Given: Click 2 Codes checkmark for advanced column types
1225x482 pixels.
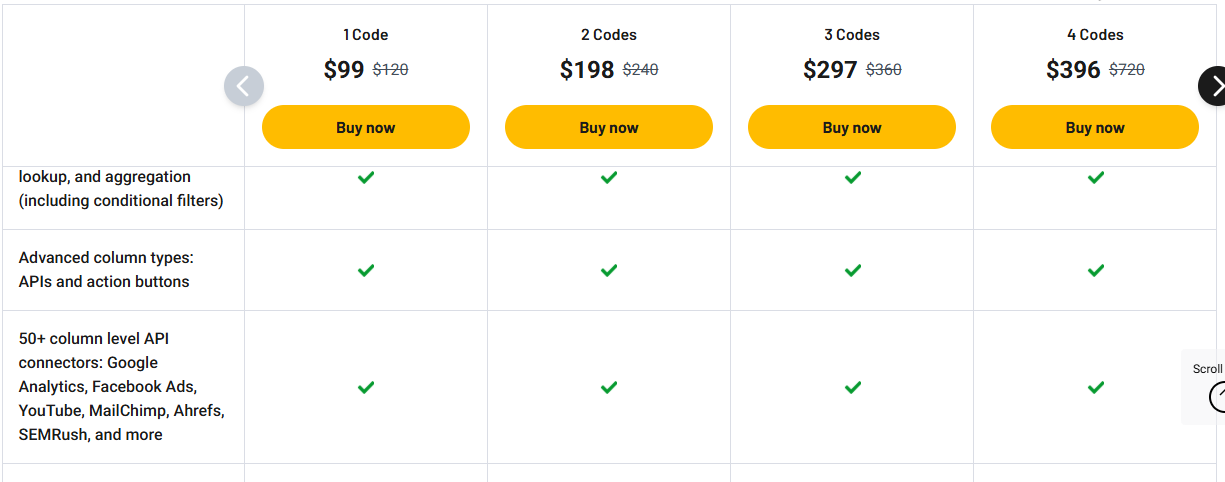Looking at the screenshot, I should point(609,270).
